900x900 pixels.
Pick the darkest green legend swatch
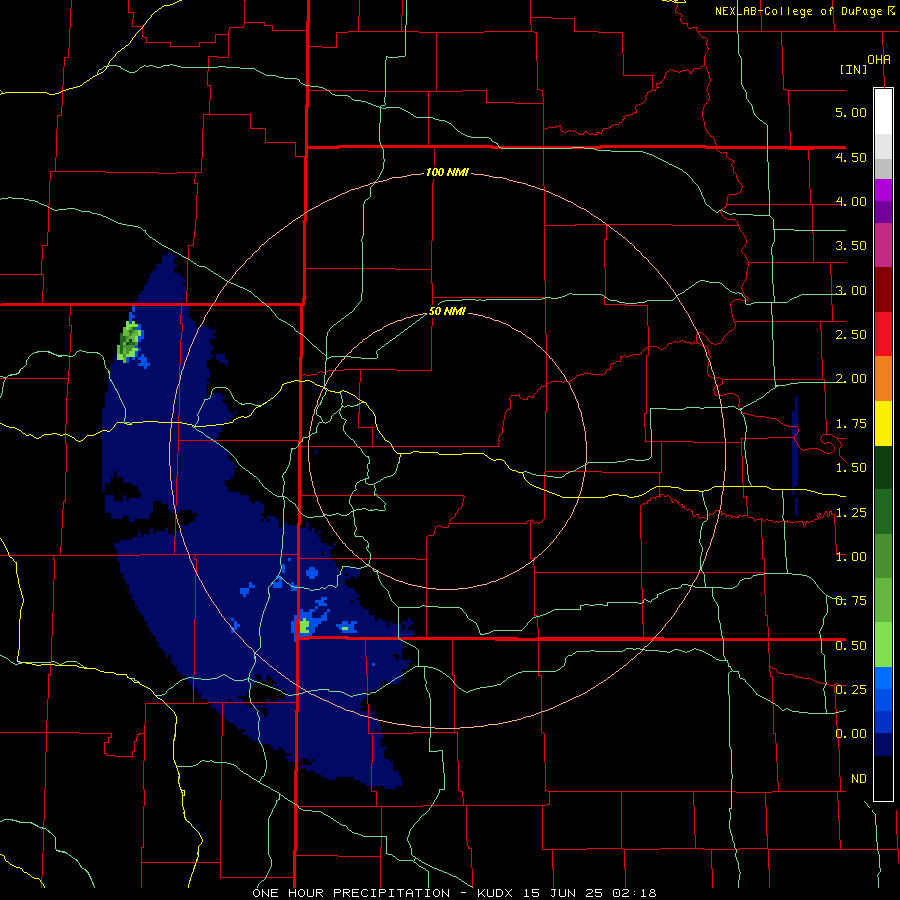[883, 467]
